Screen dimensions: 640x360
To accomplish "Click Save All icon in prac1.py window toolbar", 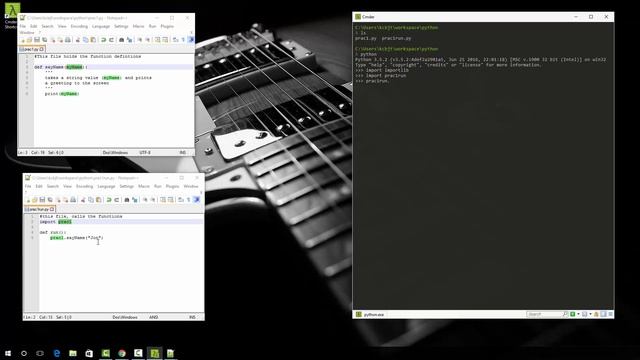I will coord(44,40).
